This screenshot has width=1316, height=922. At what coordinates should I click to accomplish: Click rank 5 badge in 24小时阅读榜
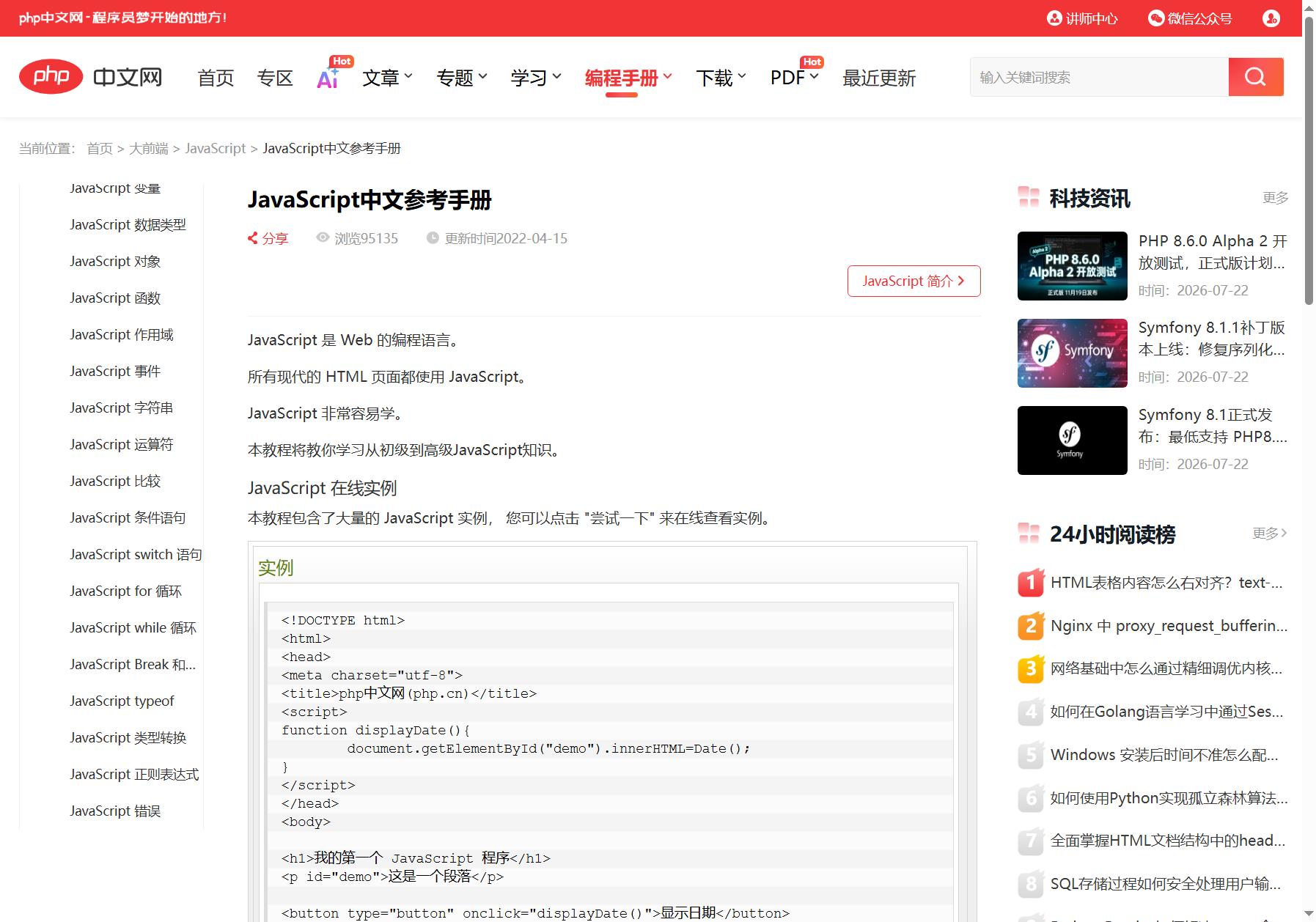(x=1031, y=755)
